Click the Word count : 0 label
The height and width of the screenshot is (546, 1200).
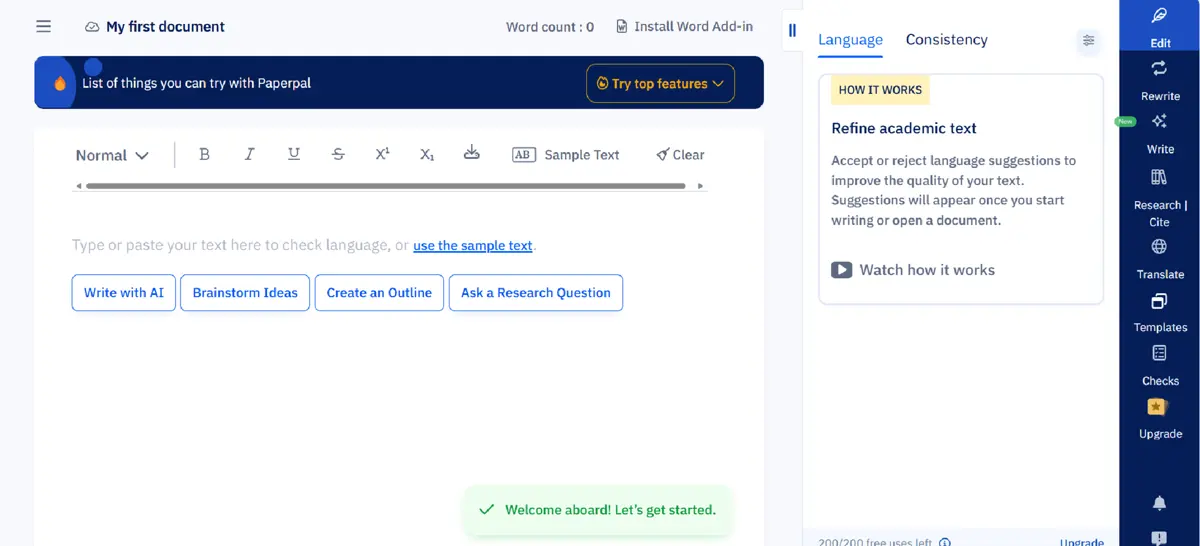tap(550, 27)
